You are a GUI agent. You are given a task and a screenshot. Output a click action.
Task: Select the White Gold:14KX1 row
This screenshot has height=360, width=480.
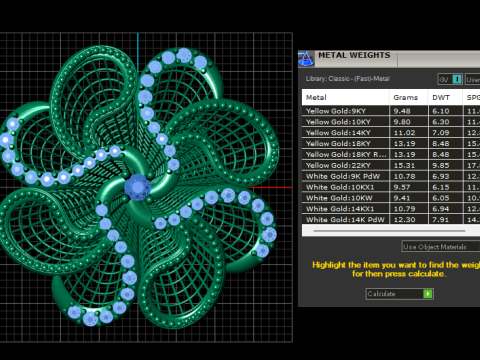tap(391, 209)
